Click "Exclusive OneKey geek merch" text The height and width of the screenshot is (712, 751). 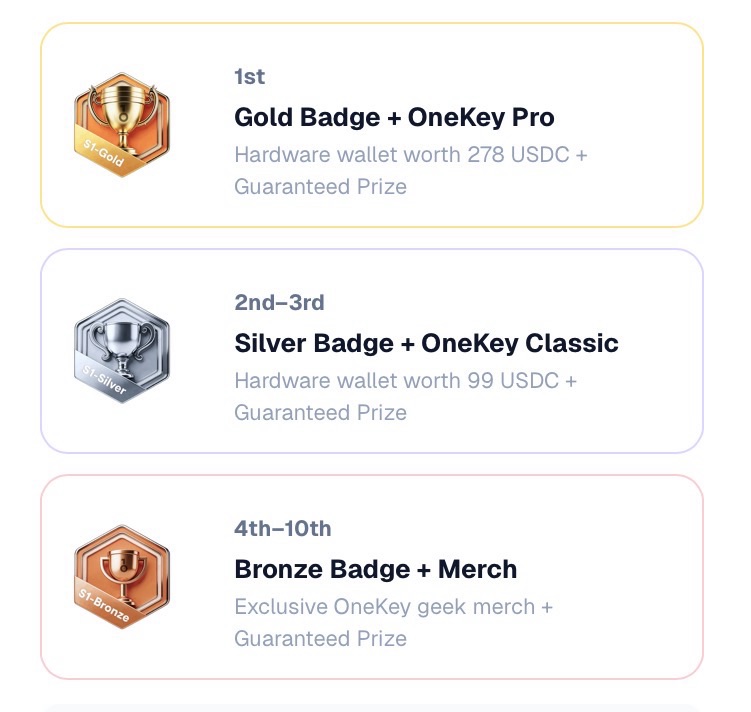pos(386,607)
